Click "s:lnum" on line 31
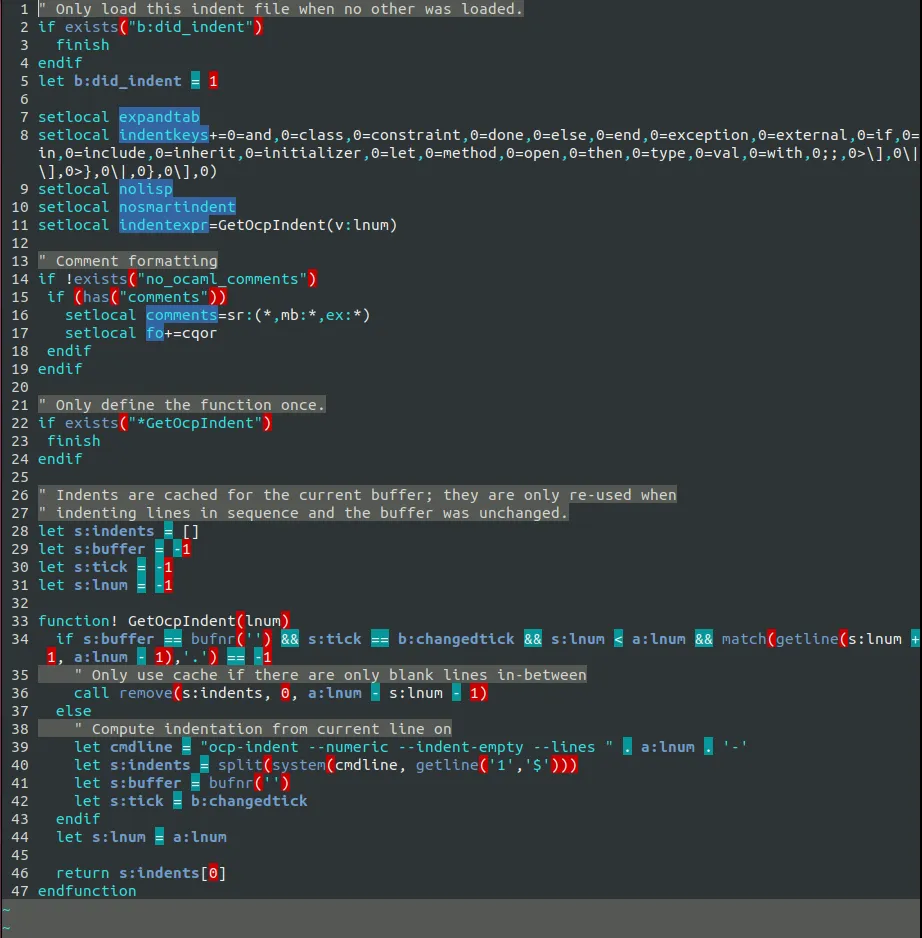 pos(101,584)
